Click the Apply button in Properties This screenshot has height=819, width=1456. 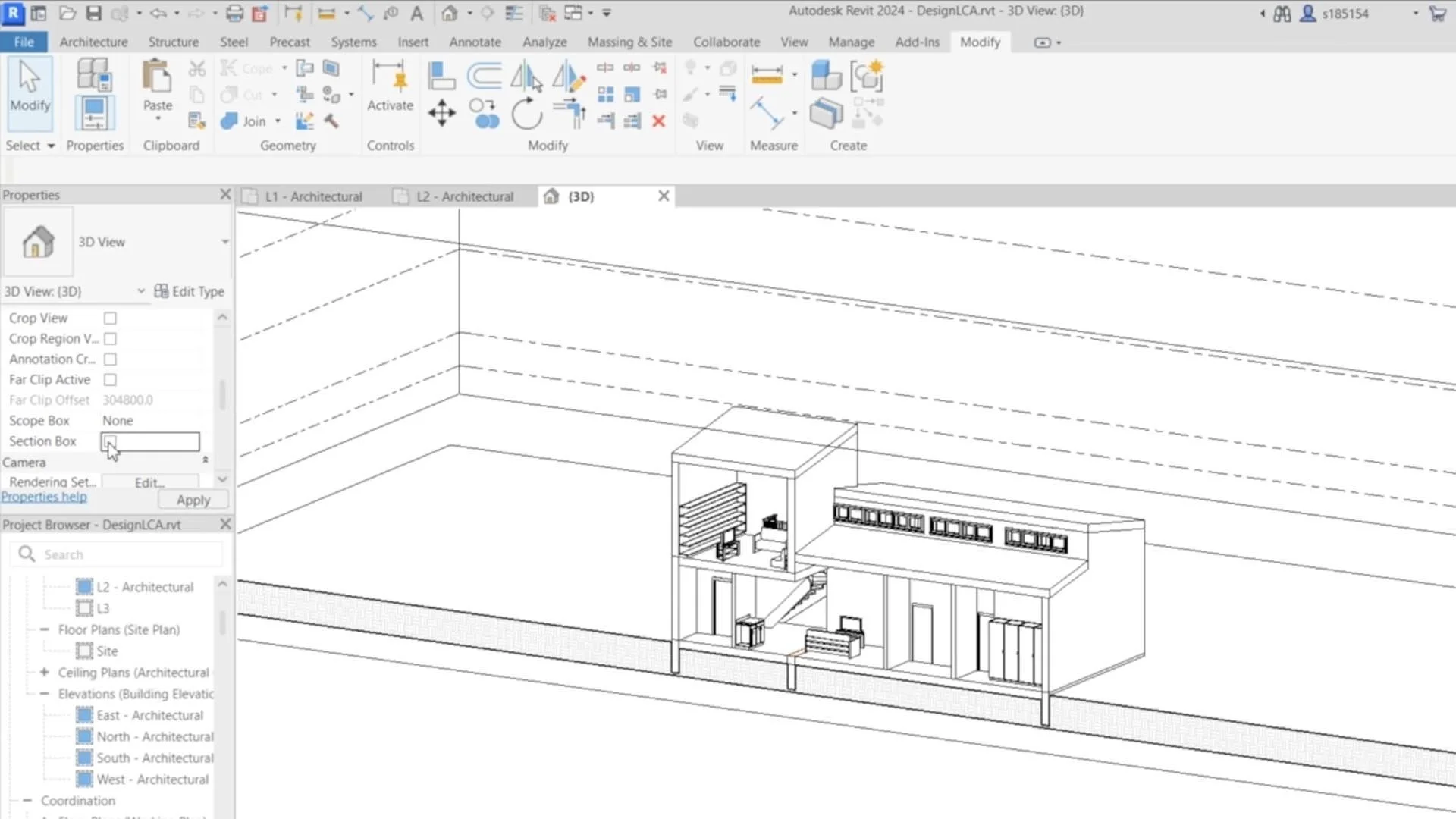193,500
